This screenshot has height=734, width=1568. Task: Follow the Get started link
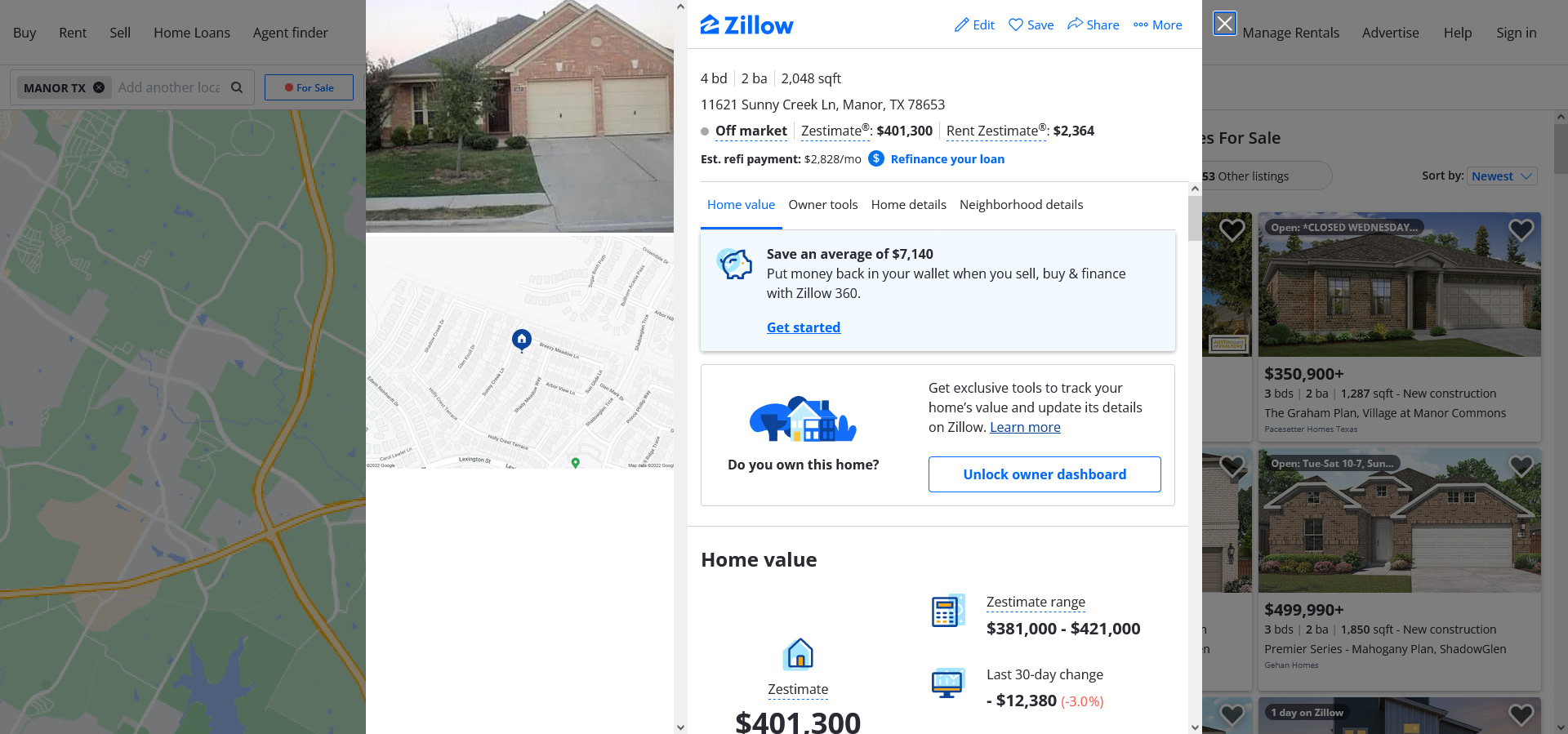804,327
